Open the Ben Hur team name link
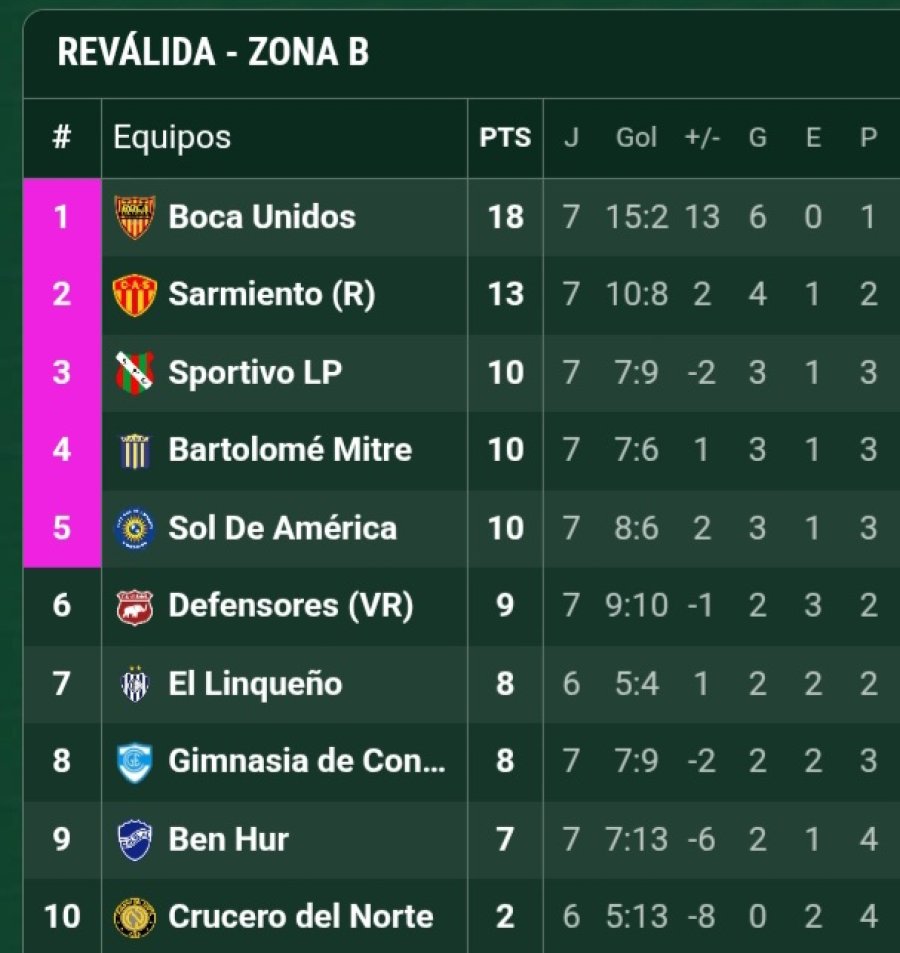This screenshot has height=953, width=900. coord(228,840)
